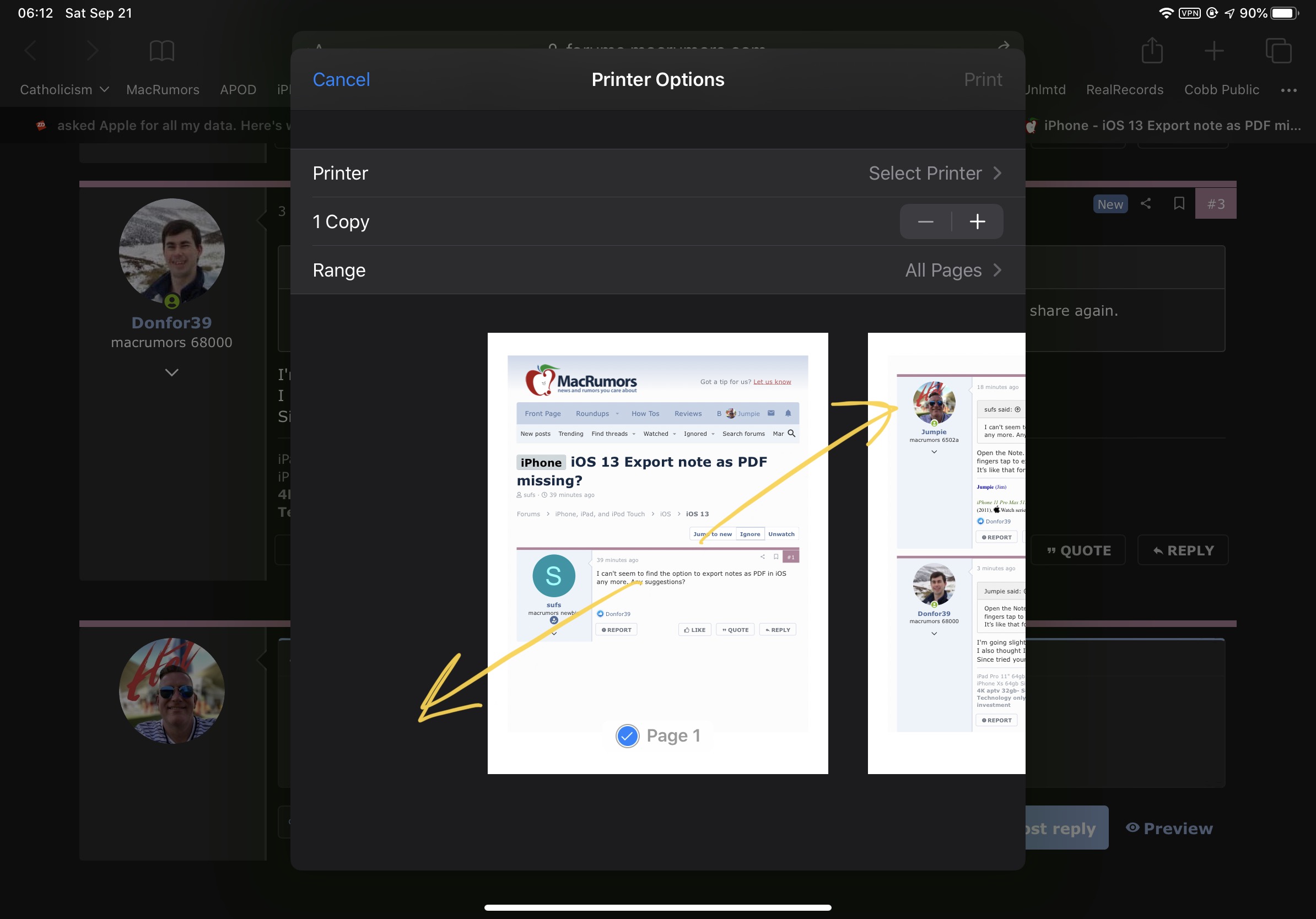Open the #3 post number link
The width and height of the screenshot is (1316, 919).
[x=1215, y=203]
